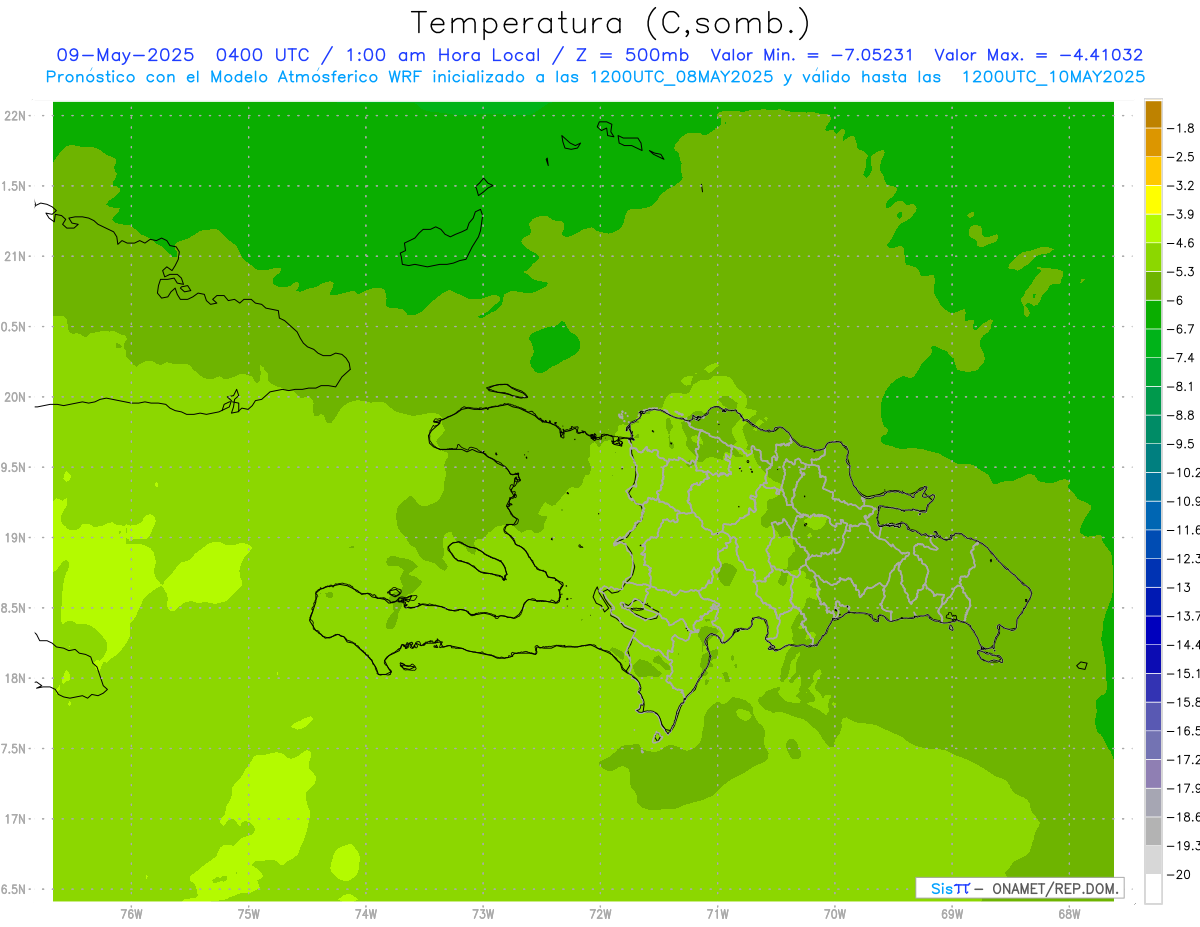Click the '-1.8' color scale value
Image resolution: width=1200 pixels, height=927 pixels.
pyautogui.click(x=1181, y=128)
